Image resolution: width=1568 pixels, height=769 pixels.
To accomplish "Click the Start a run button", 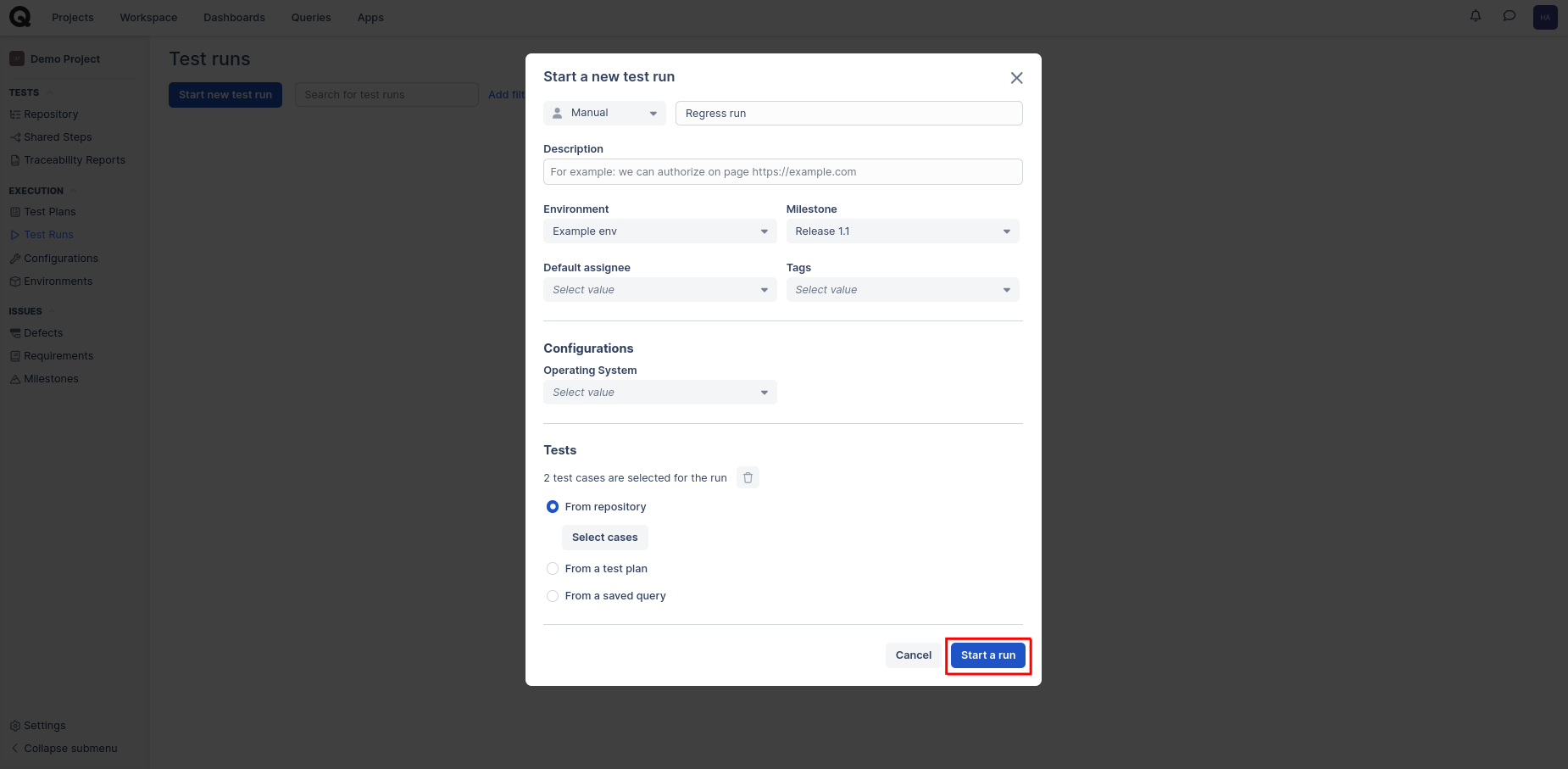I will pos(987,655).
